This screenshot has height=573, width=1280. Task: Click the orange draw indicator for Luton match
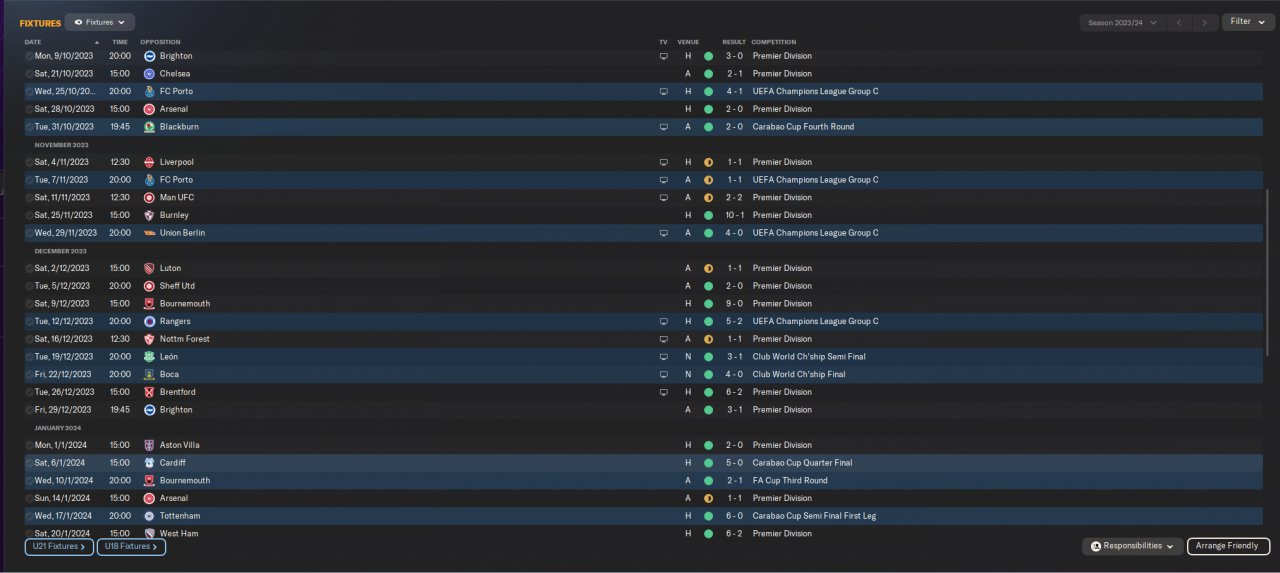pyautogui.click(x=708, y=268)
